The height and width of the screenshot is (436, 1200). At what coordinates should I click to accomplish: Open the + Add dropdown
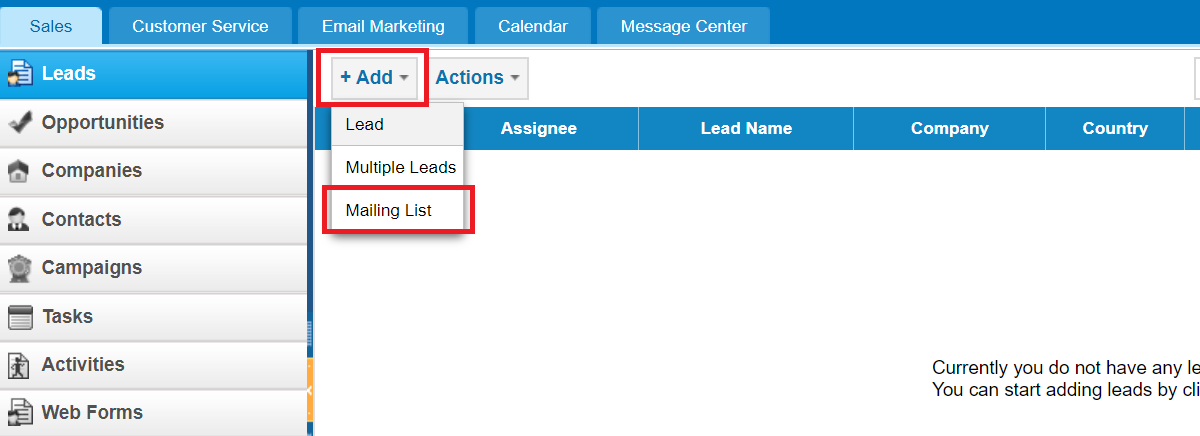point(374,78)
